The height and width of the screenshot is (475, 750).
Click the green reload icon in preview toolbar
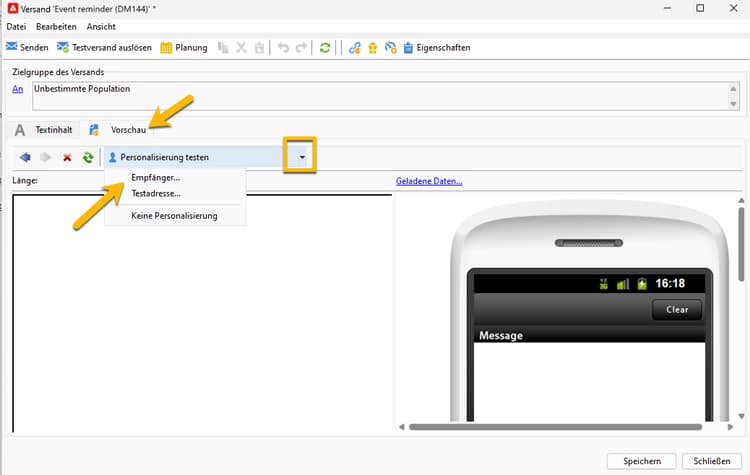click(88, 157)
